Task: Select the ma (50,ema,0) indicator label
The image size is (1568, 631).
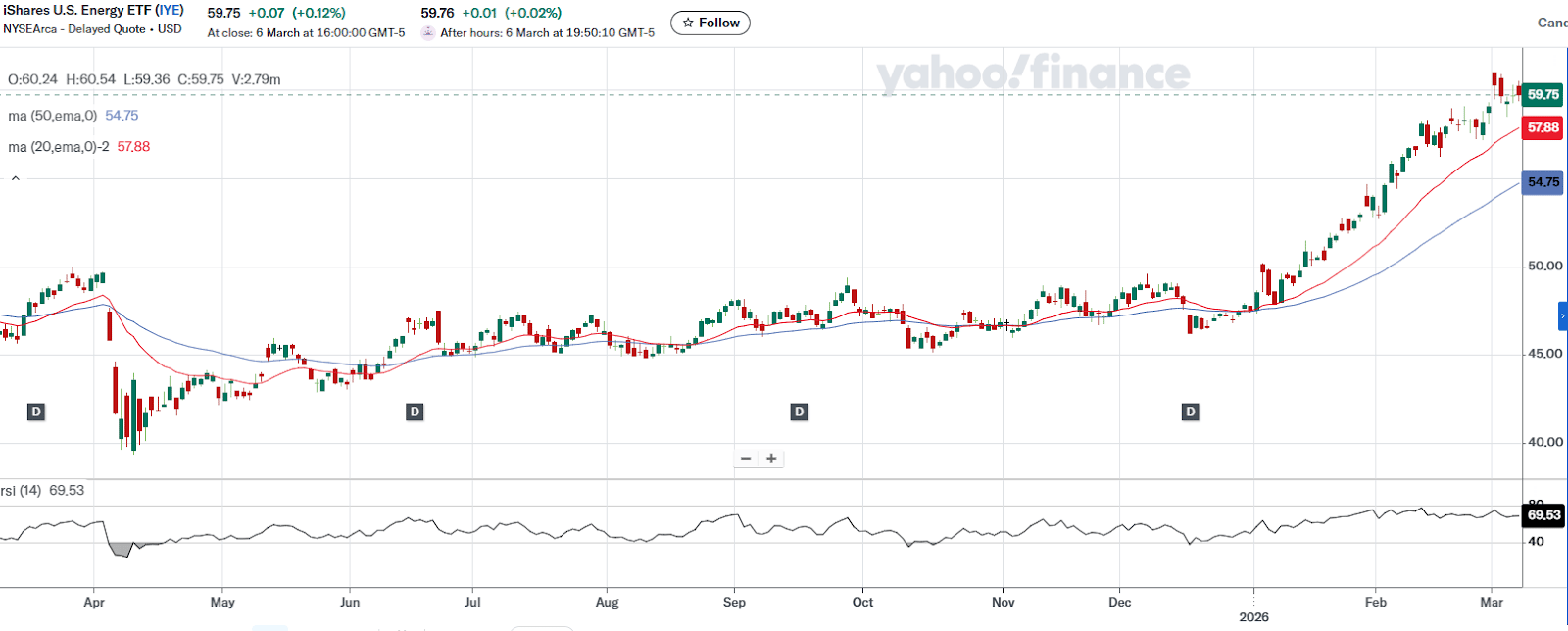Action: pyautogui.click(x=53, y=116)
